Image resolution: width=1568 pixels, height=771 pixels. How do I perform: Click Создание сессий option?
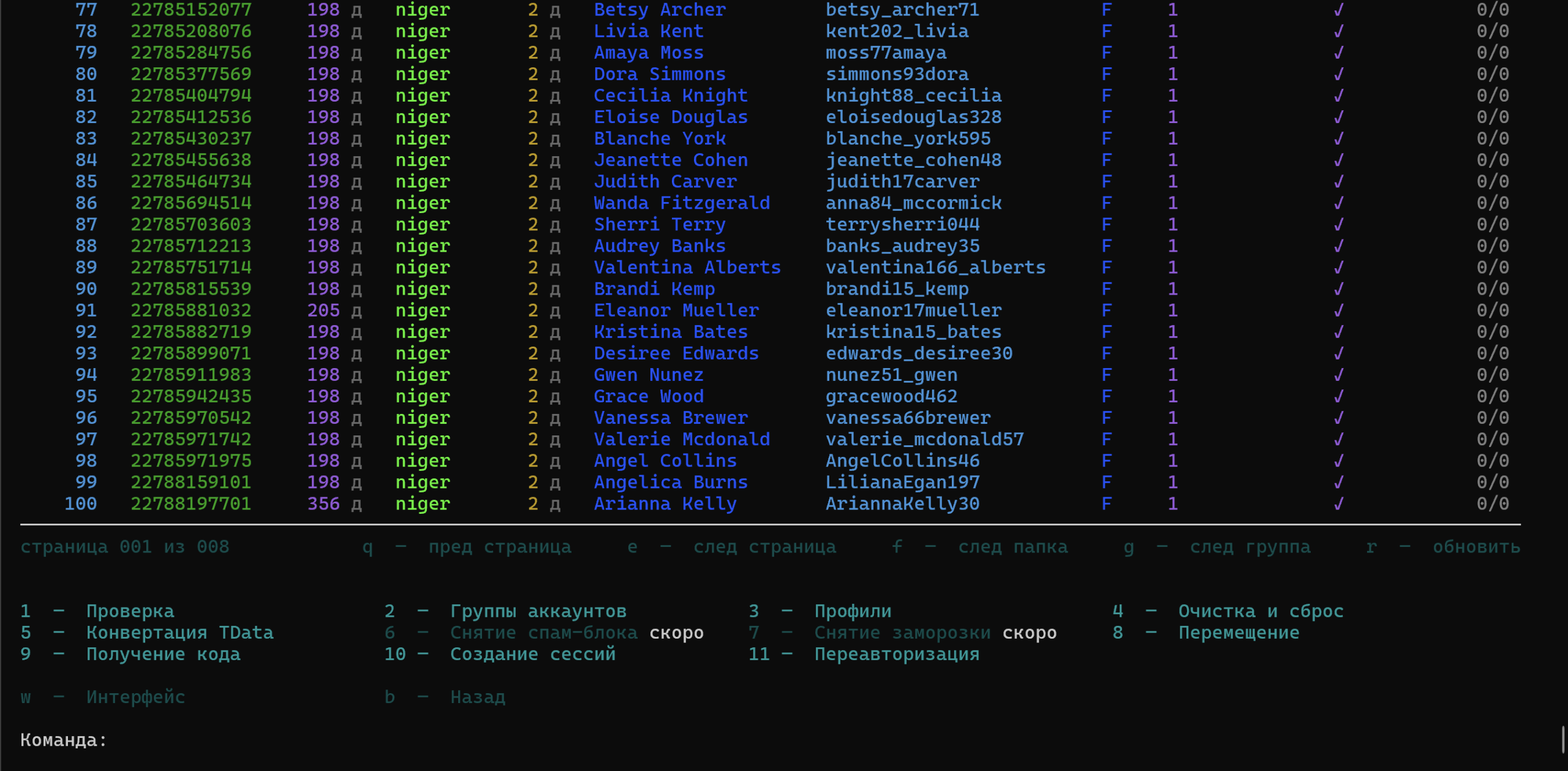[532, 654]
